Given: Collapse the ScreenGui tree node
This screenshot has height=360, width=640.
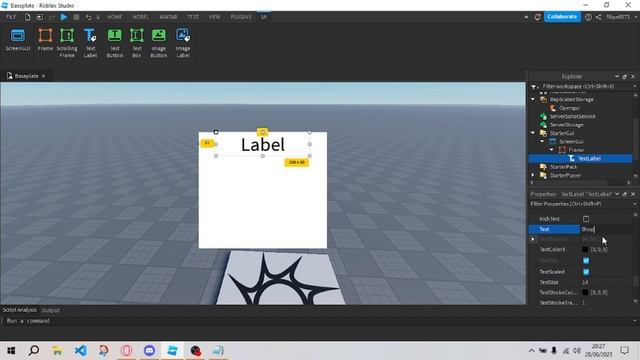Looking at the screenshot, I should pyautogui.click(x=542, y=141).
